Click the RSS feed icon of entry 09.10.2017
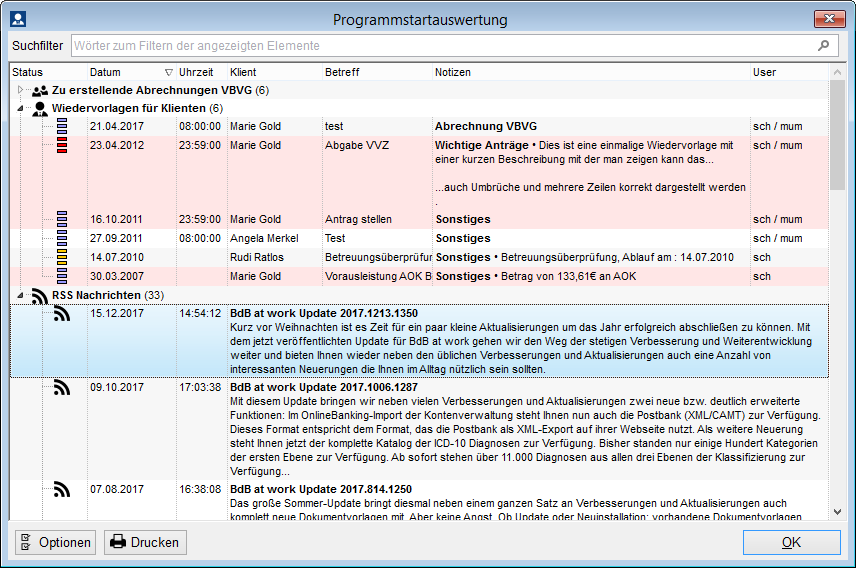 (x=62, y=387)
